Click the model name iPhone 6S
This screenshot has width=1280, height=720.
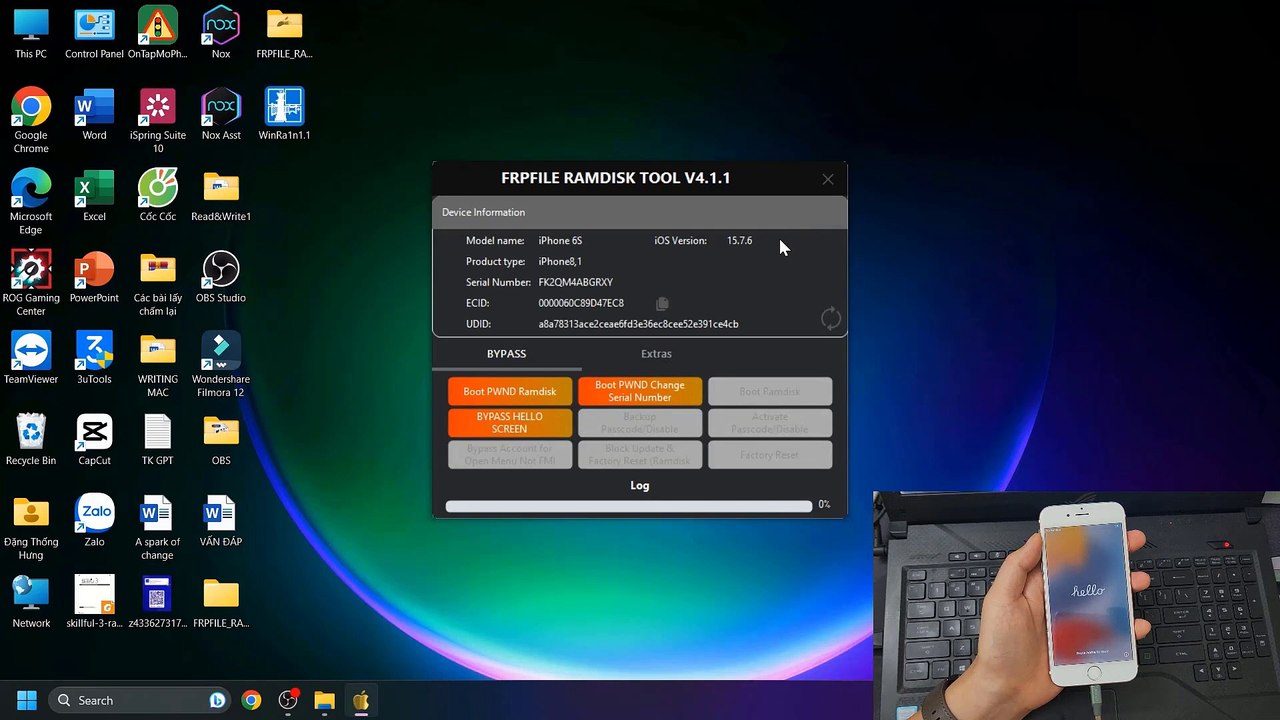pos(560,241)
